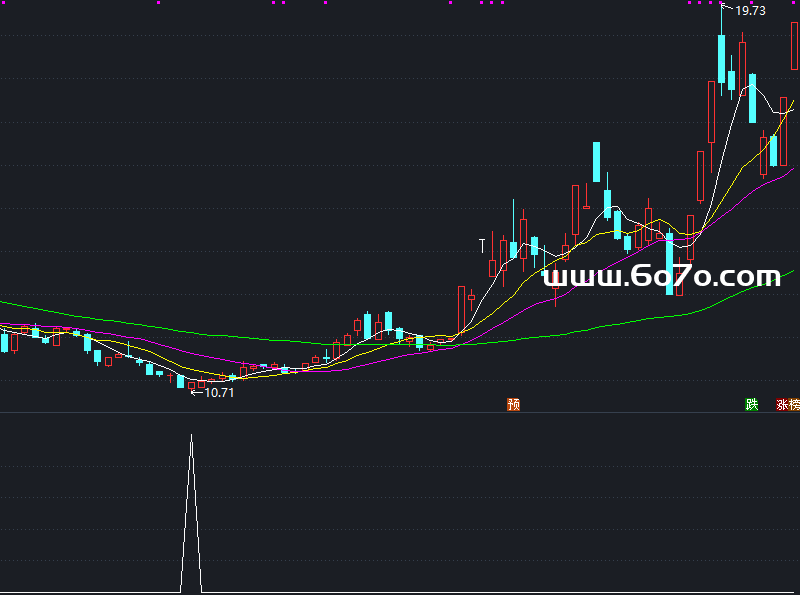Click the divider above the indicator panel

tap(400, 412)
